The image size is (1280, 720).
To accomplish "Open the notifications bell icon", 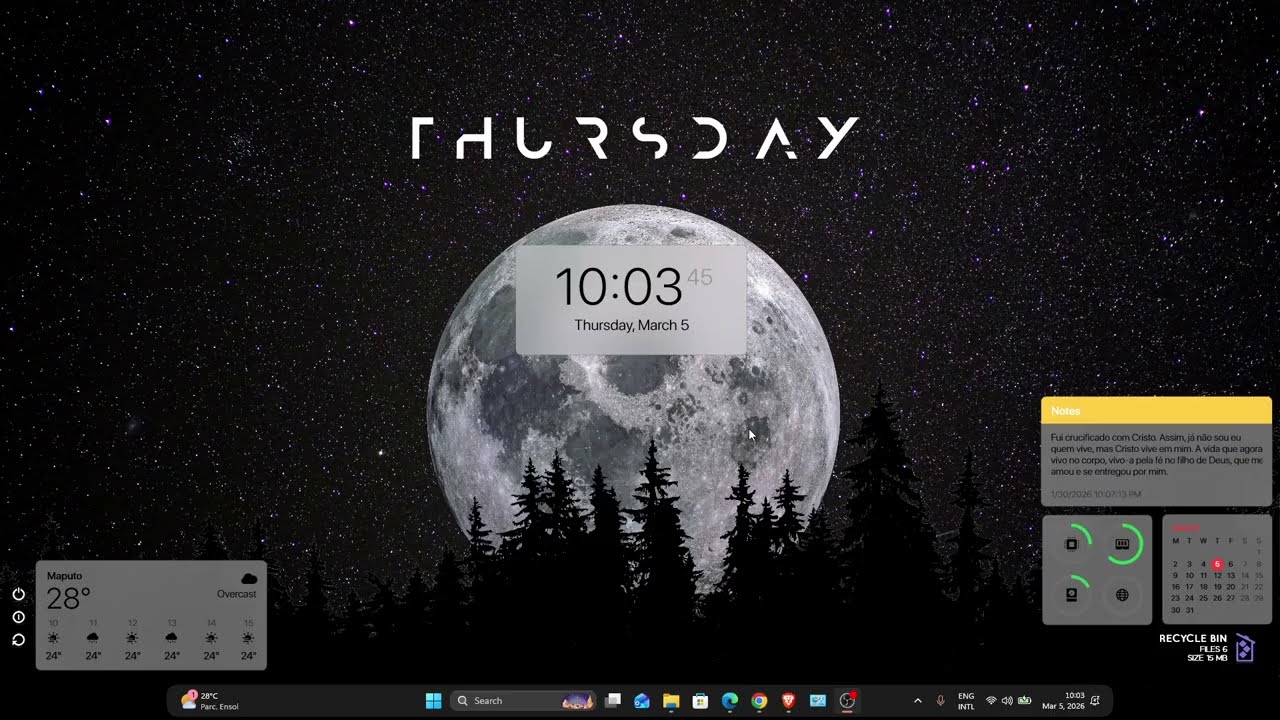I will tap(1095, 701).
